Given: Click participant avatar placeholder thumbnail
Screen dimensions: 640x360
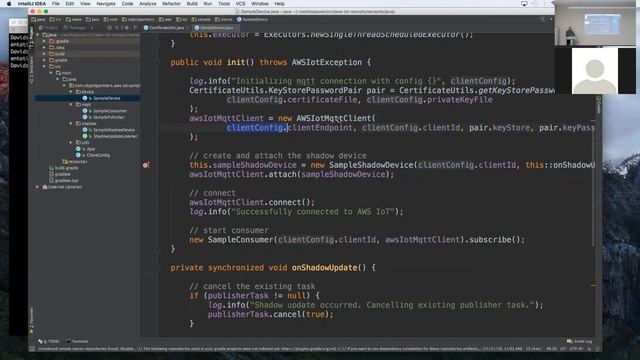Looking at the screenshot, I should pyautogui.click(x=595, y=71).
